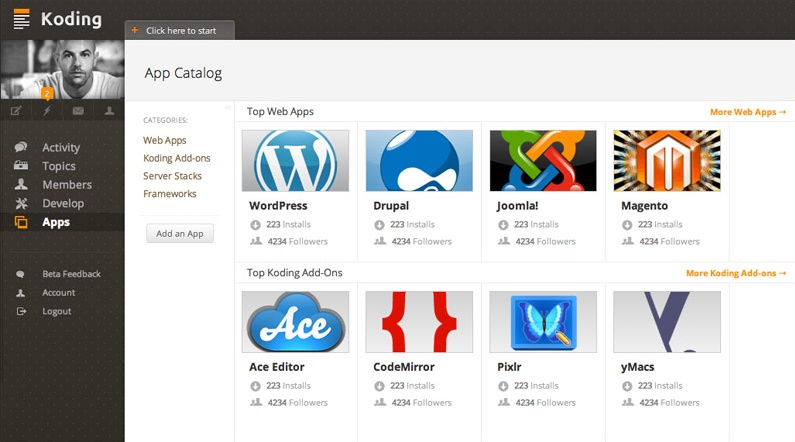Click the install icon under Magento
Screen dimensions: 795x442
(627, 225)
